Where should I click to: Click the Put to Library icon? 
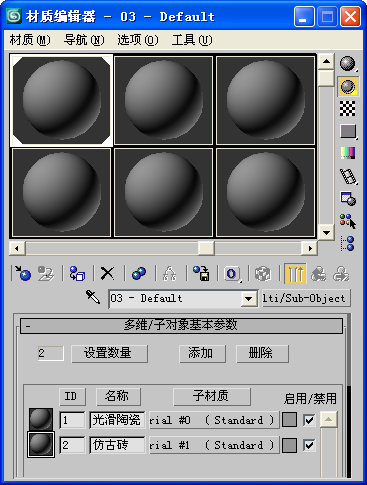(201, 274)
